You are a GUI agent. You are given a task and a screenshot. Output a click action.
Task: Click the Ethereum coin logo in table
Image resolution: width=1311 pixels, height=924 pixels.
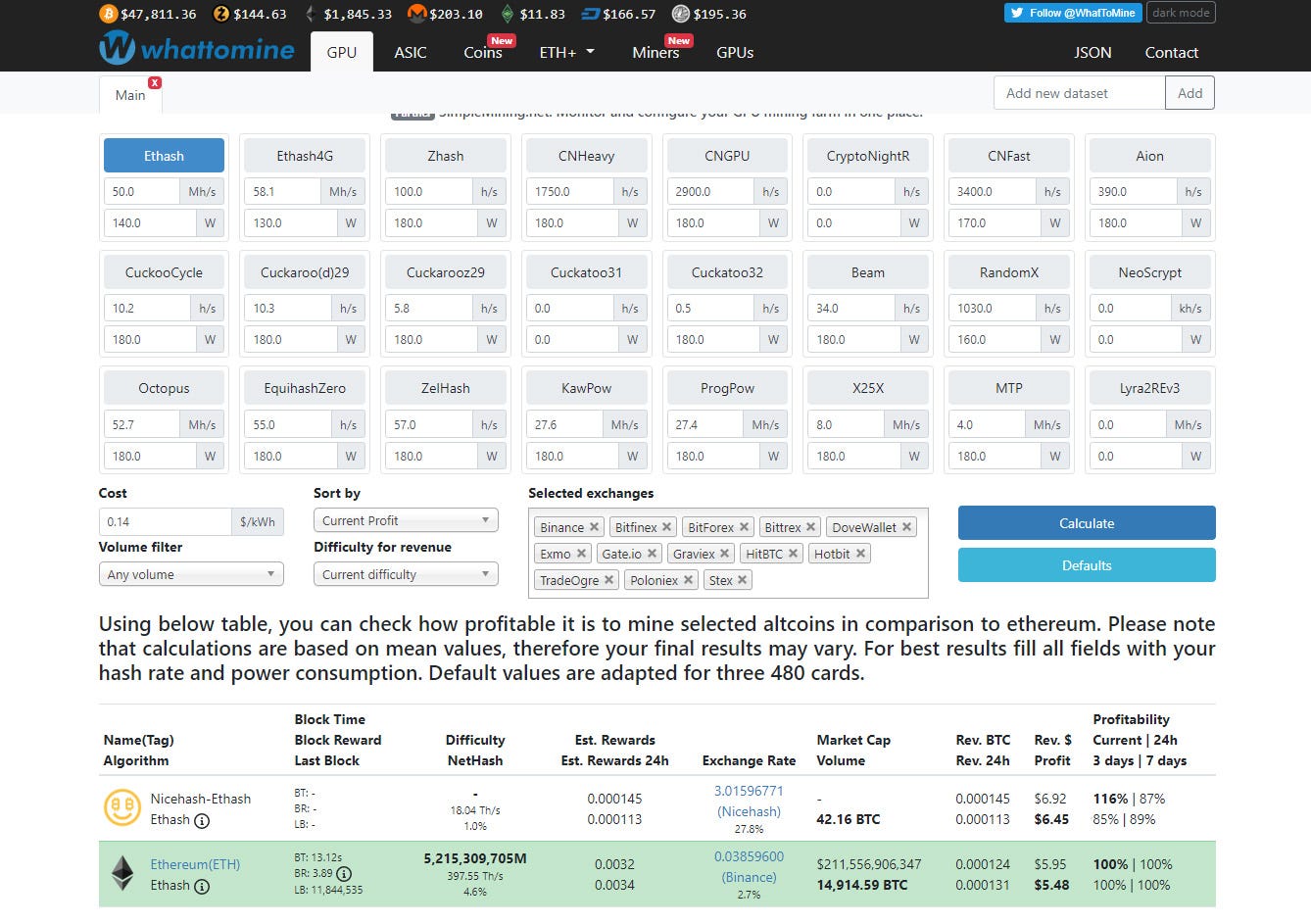point(122,873)
